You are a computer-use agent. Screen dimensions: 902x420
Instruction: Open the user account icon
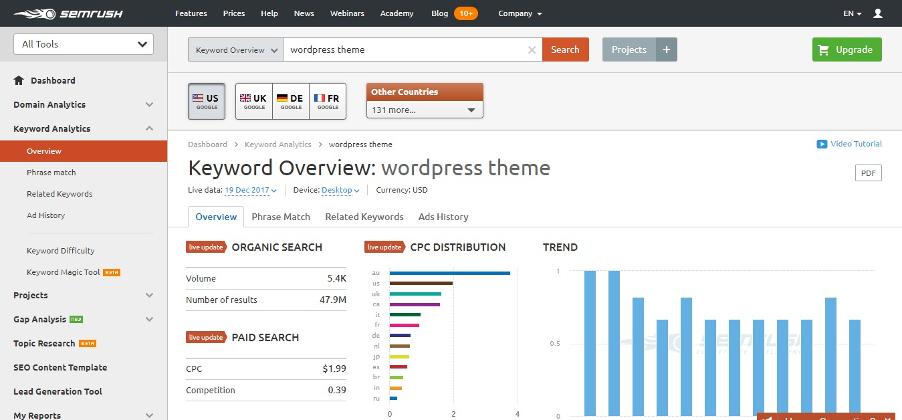click(877, 13)
